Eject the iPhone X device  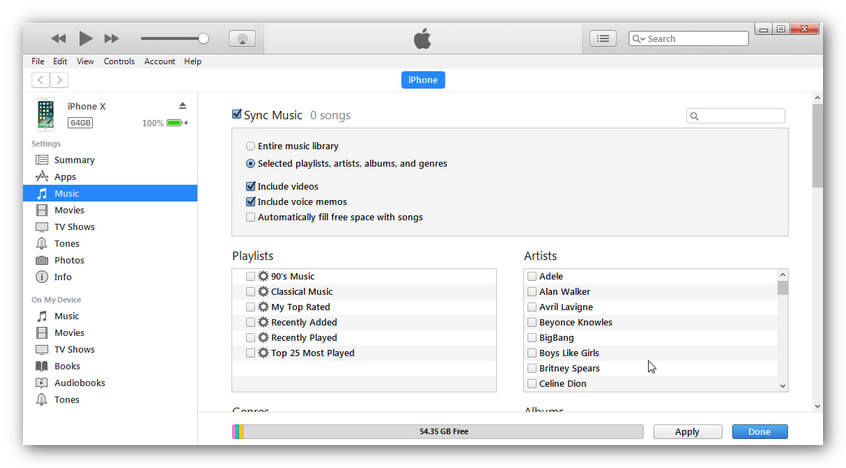pos(182,106)
